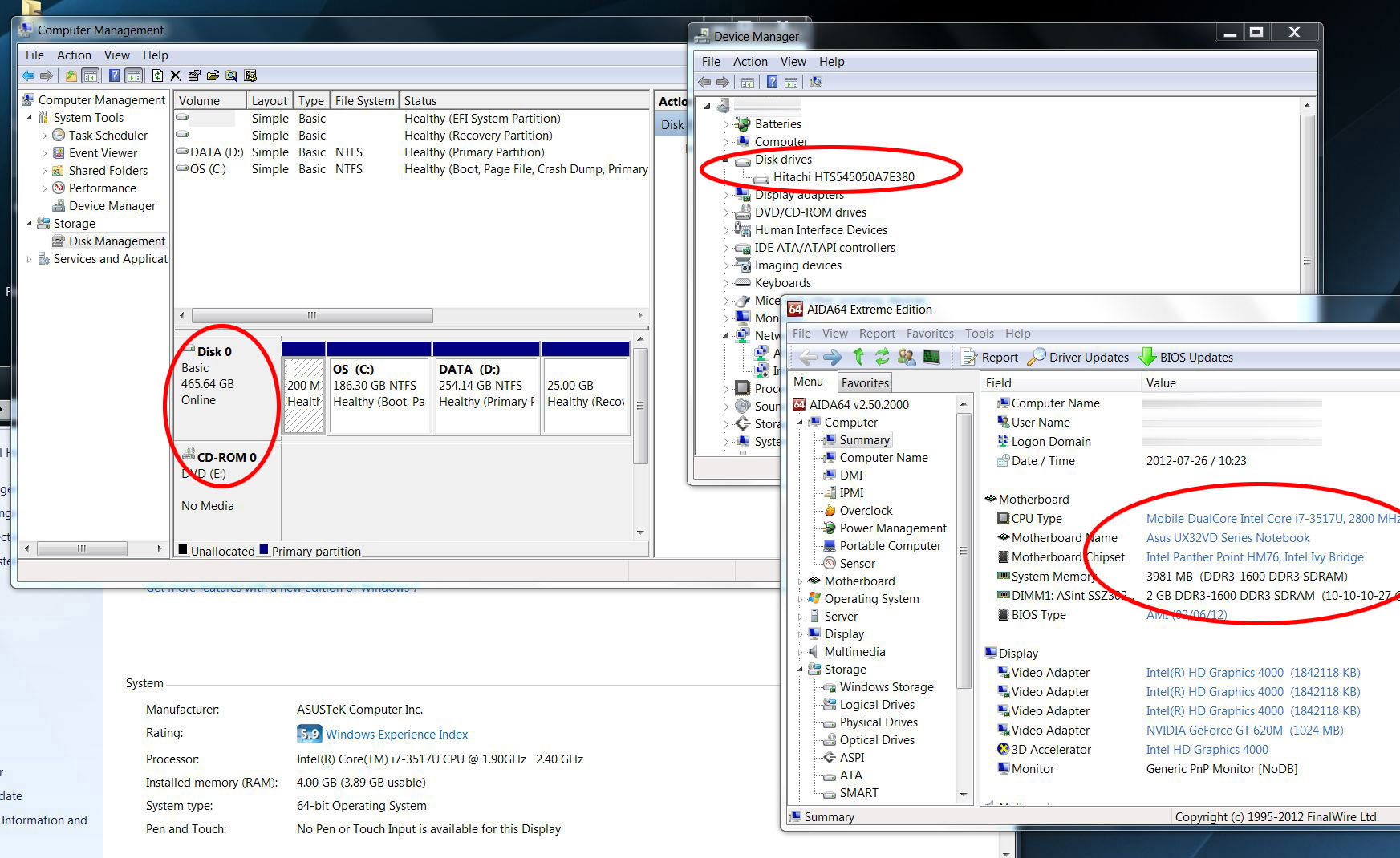
Task: Click AIDA64 refresh icon
Action: click(882, 357)
